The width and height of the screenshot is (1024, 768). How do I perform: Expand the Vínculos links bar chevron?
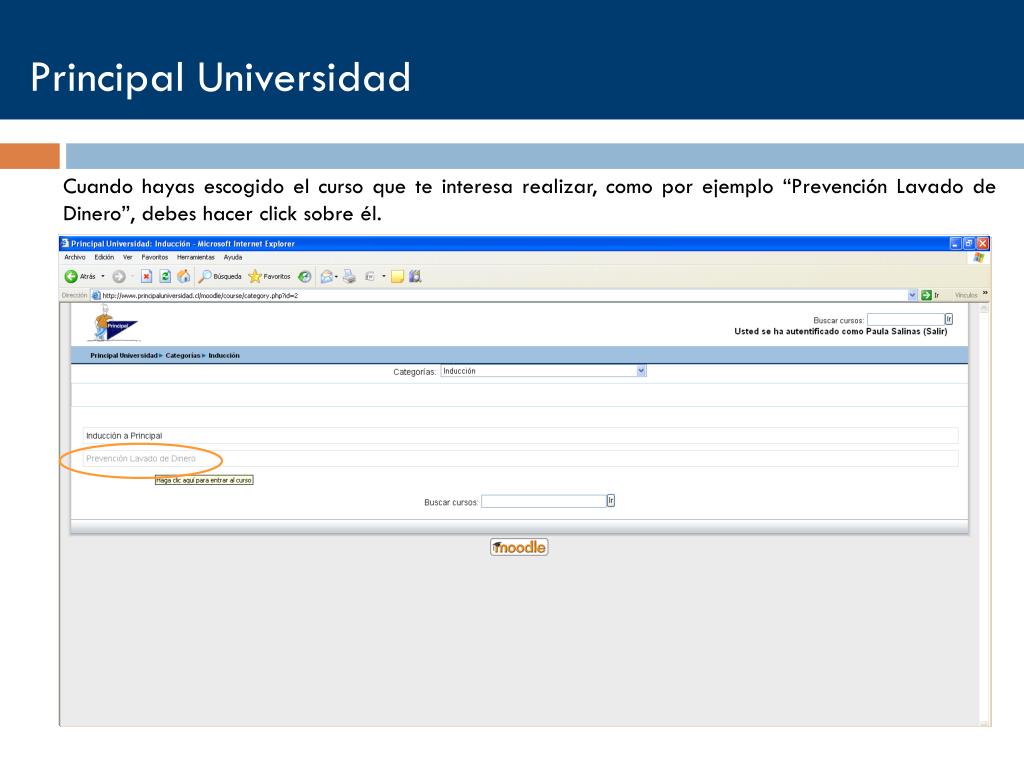(x=985, y=294)
